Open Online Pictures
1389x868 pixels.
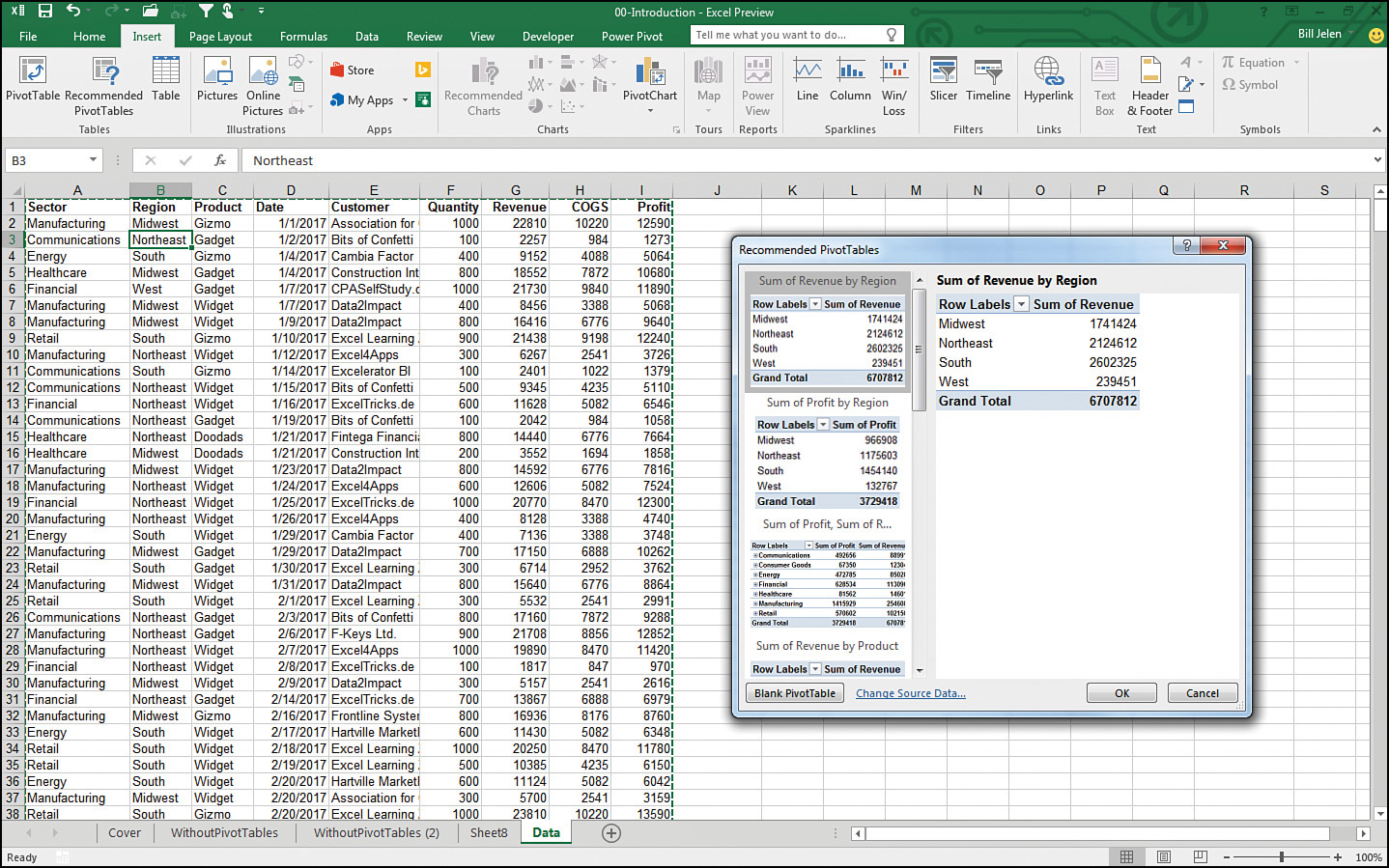[263, 85]
